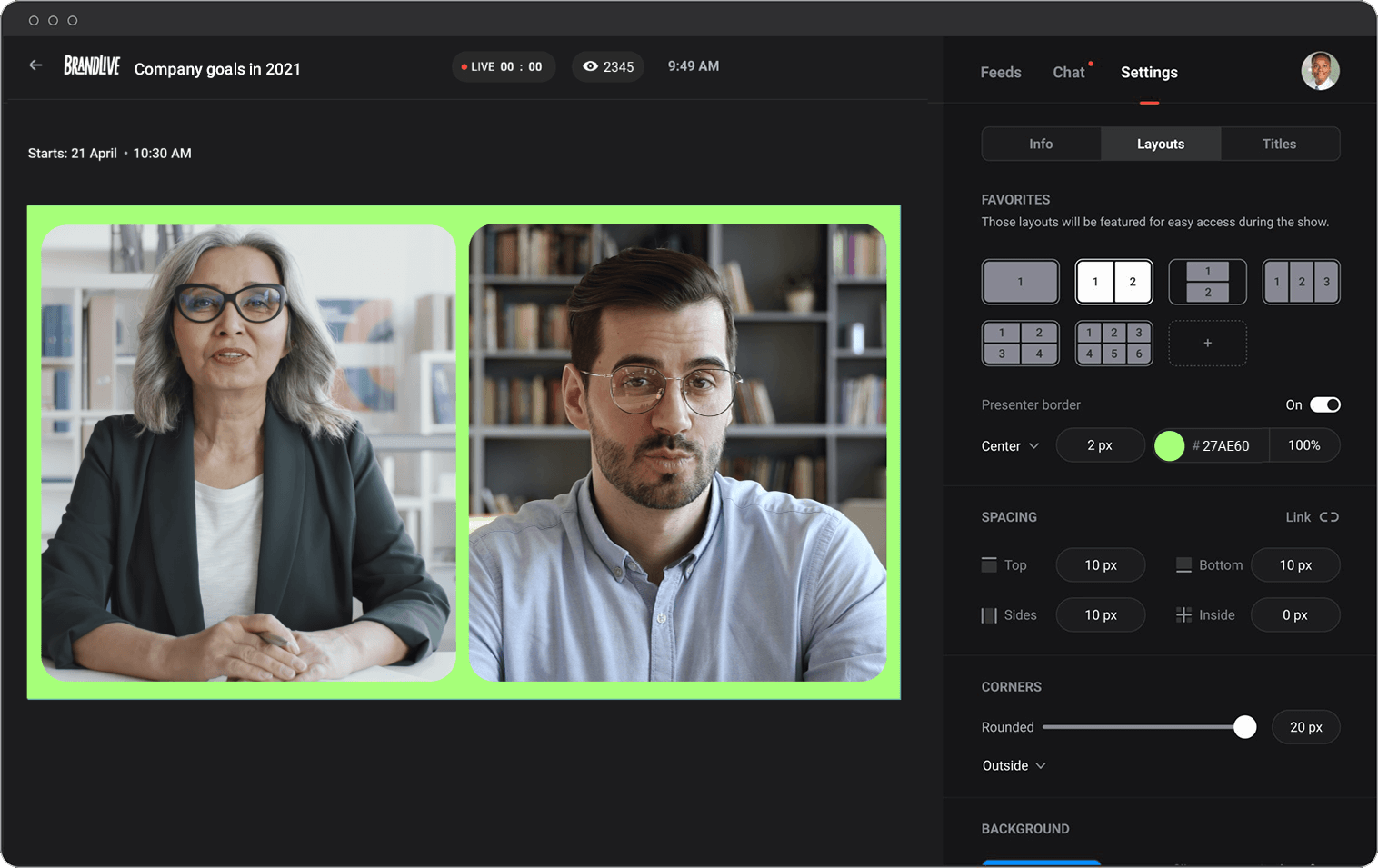Choose the stacked two-presenter layout
The width and height of the screenshot is (1378, 868).
(1207, 282)
